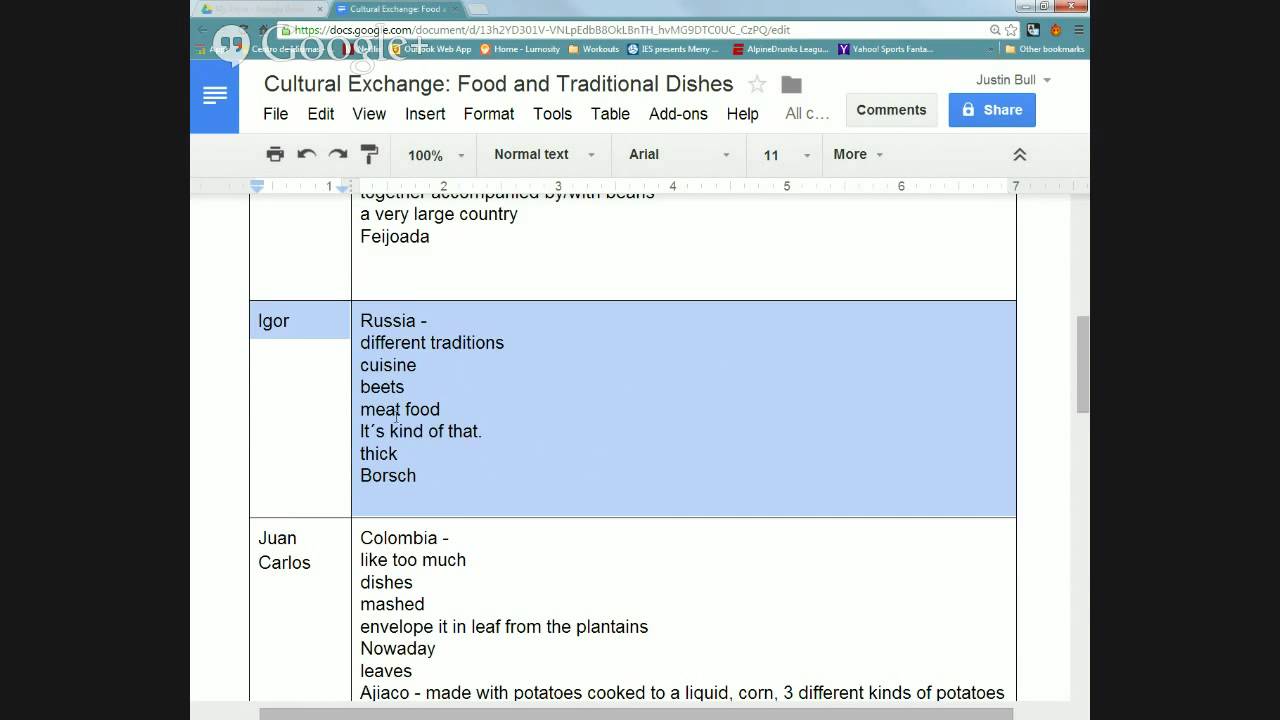Open a new browser tab
This screenshot has width=1280, height=720.
pyautogui.click(x=479, y=9)
